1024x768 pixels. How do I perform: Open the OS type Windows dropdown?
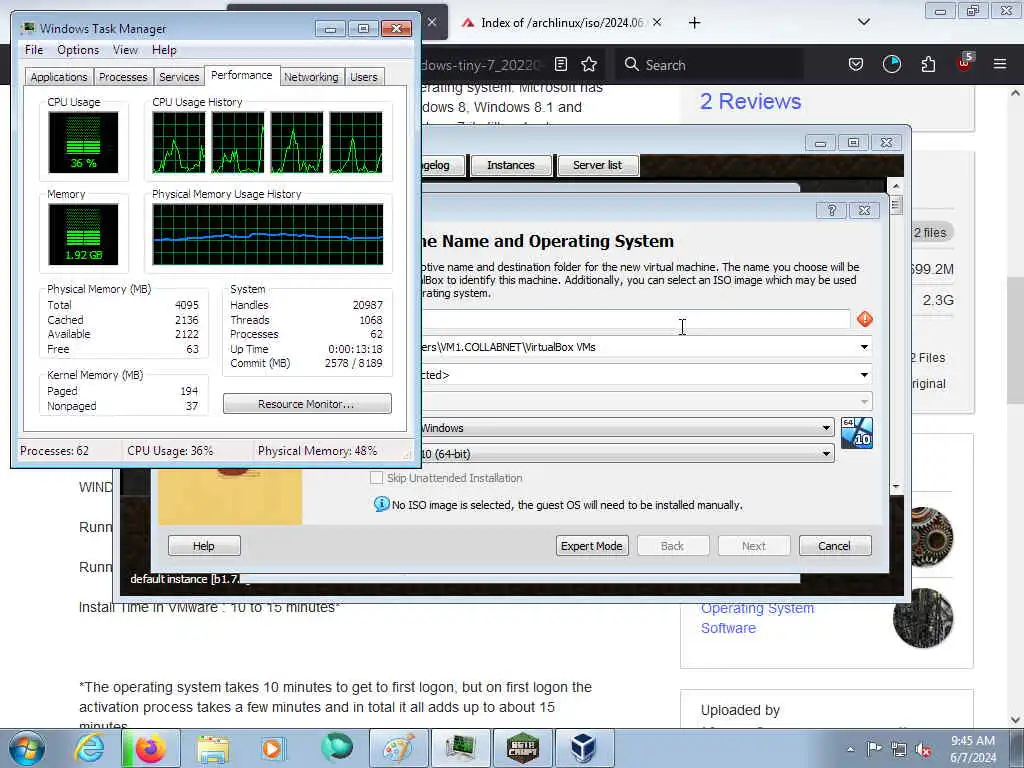click(x=826, y=428)
